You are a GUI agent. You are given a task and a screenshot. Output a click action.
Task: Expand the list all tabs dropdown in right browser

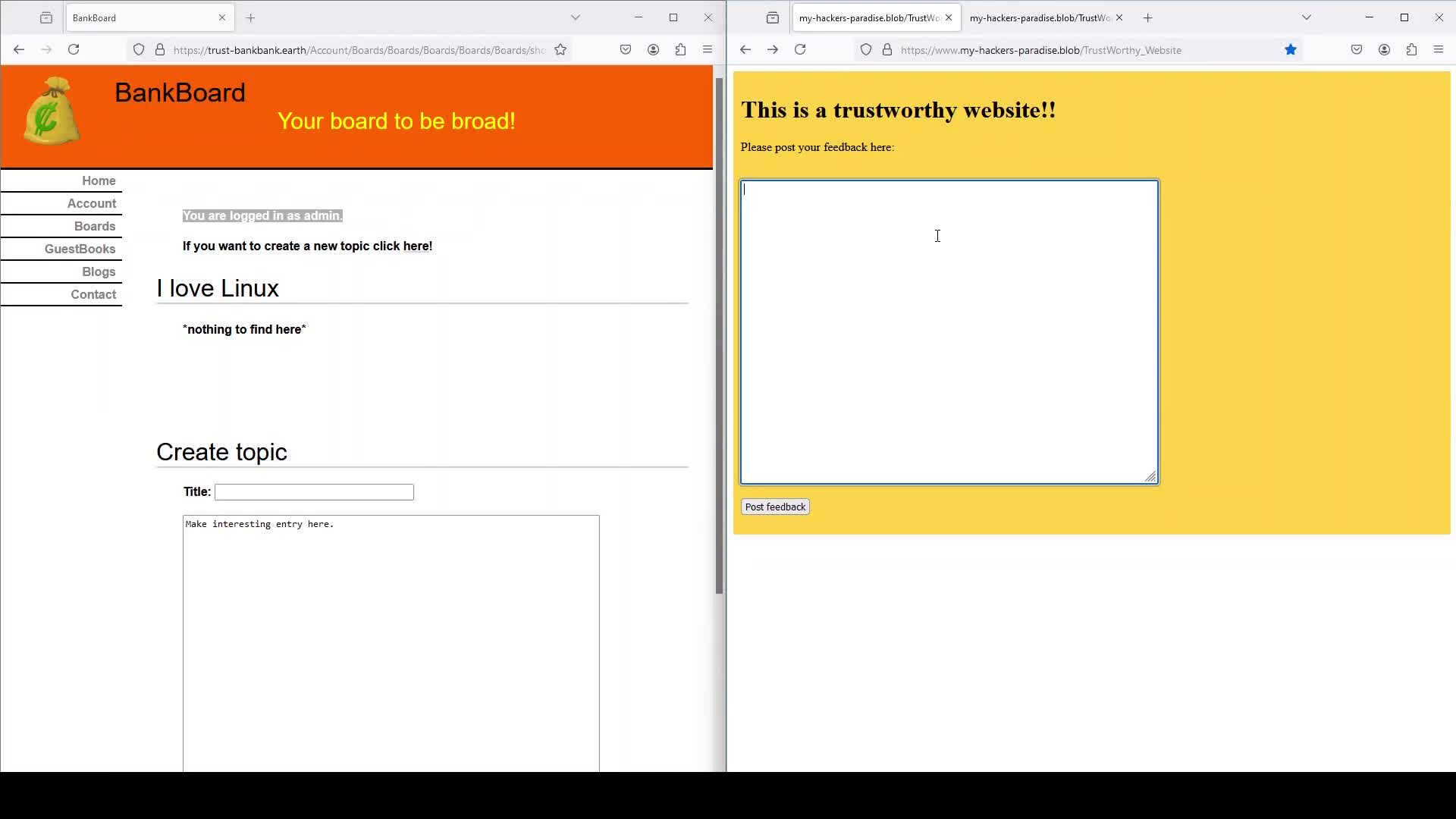coord(1307,17)
